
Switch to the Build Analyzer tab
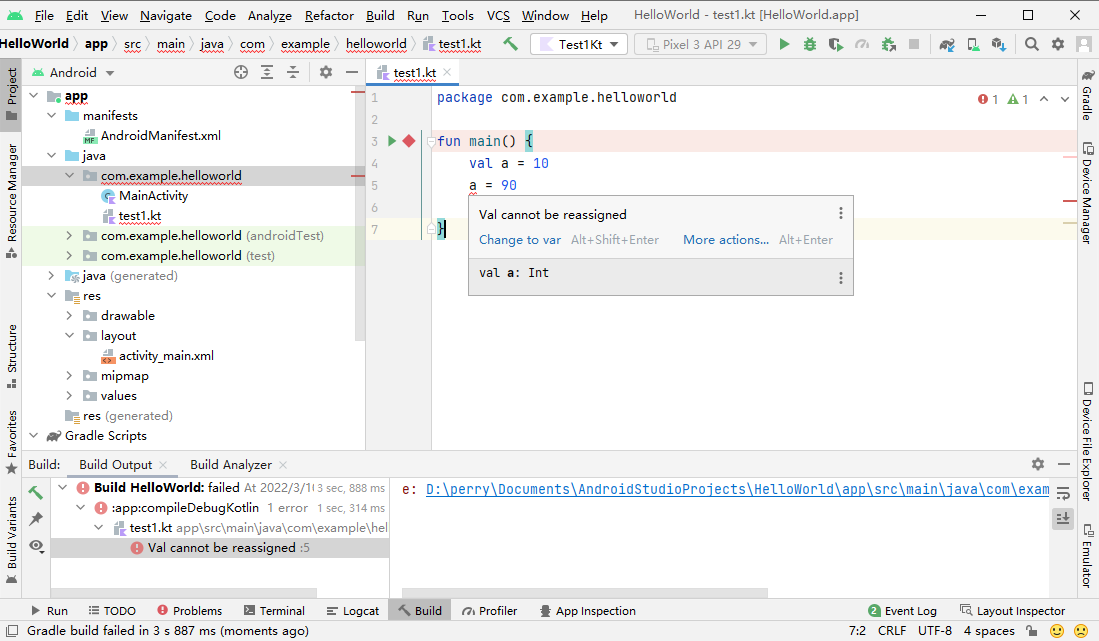point(231,464)
